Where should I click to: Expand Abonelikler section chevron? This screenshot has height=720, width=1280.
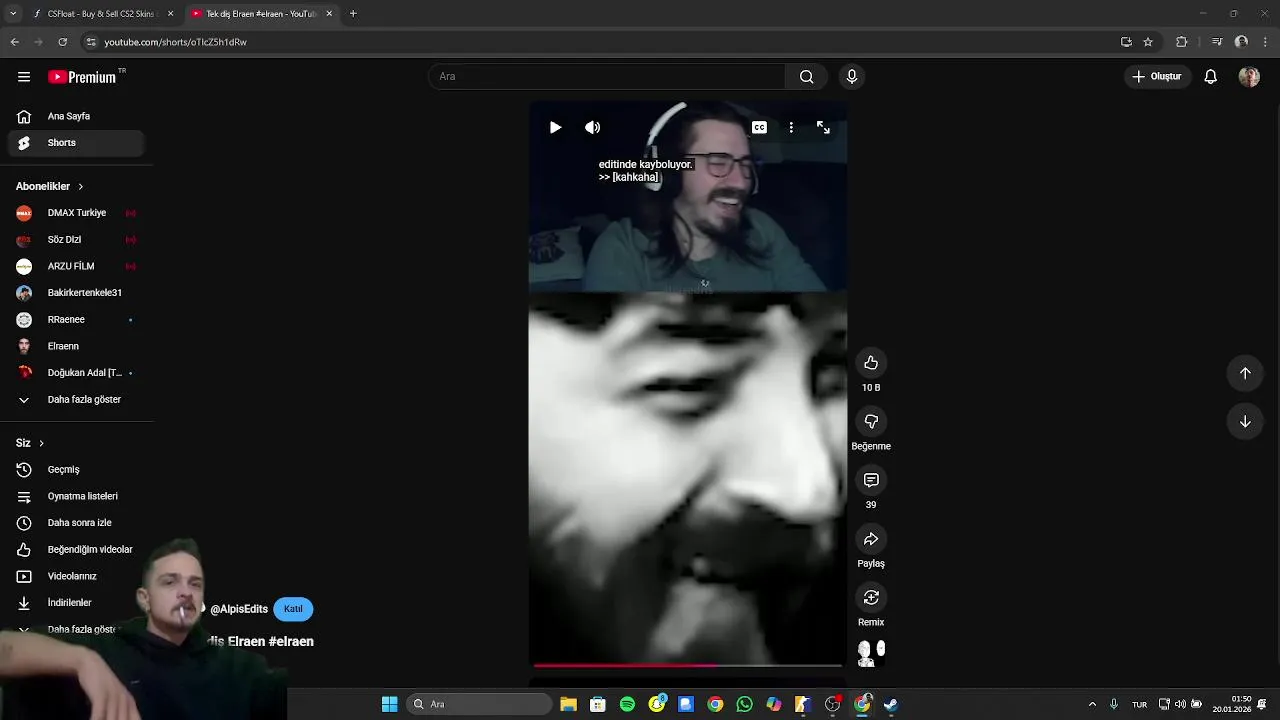click(80, 187)
